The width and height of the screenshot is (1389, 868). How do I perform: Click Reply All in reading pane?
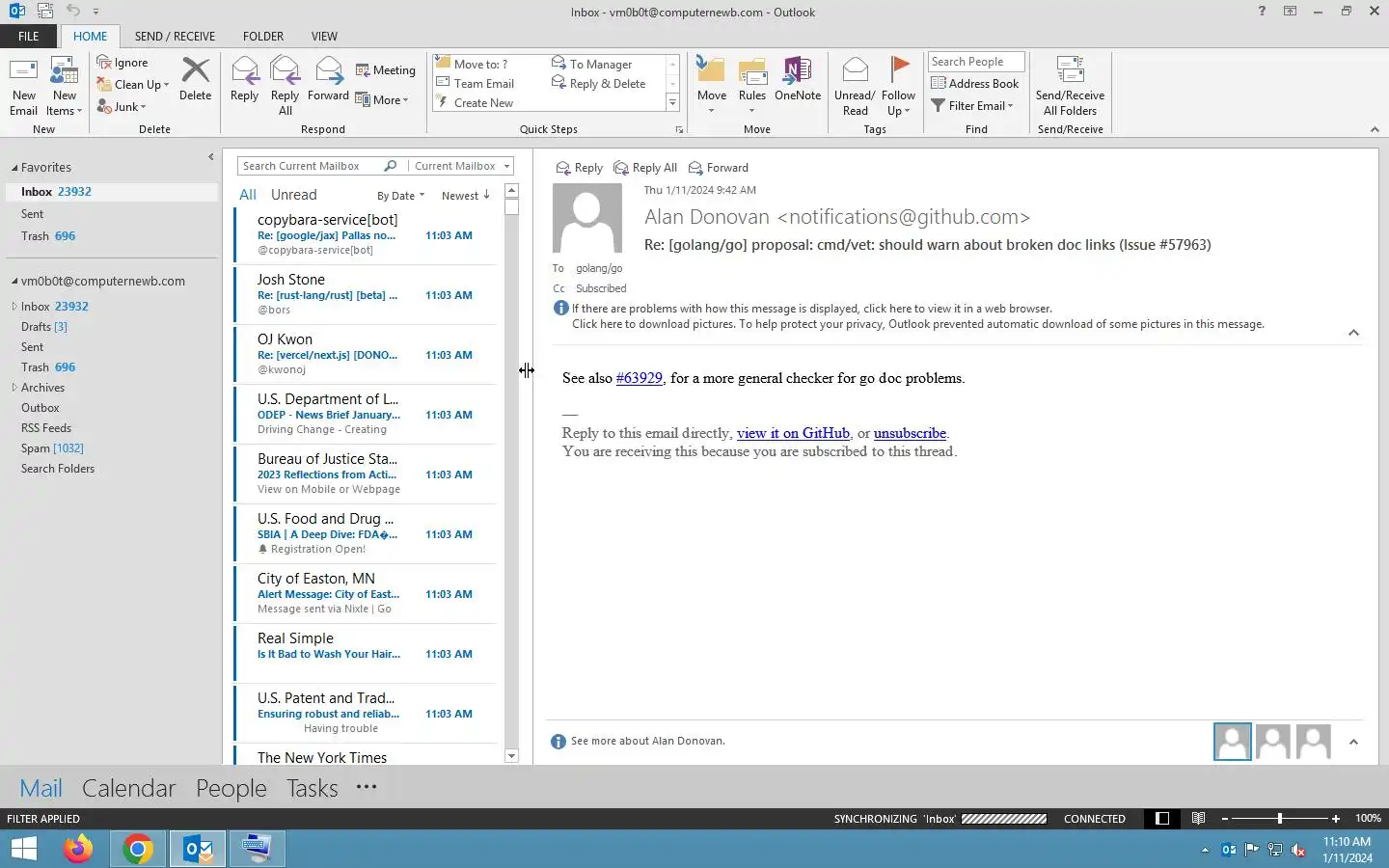645,168
